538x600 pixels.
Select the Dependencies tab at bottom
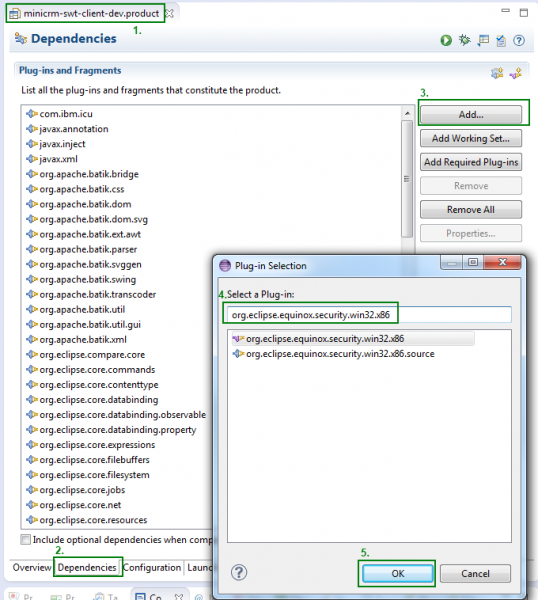tap(87, 567)
